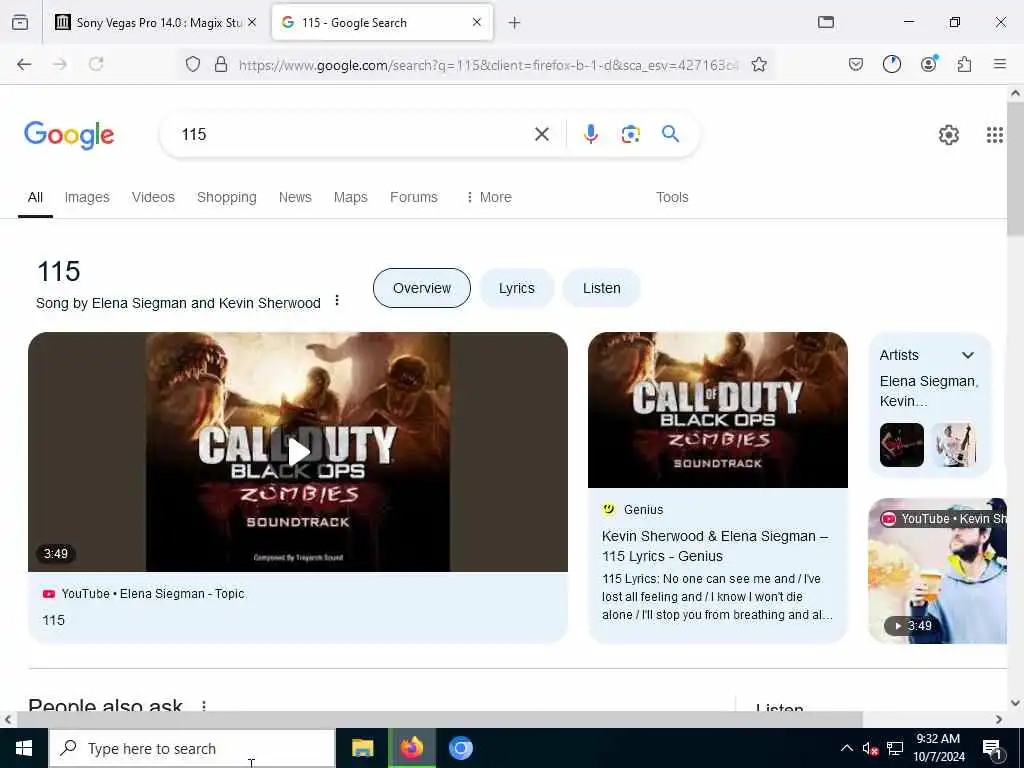Click the scroll right arrow
The image size is (1024, 768).
tap(999, 719)
